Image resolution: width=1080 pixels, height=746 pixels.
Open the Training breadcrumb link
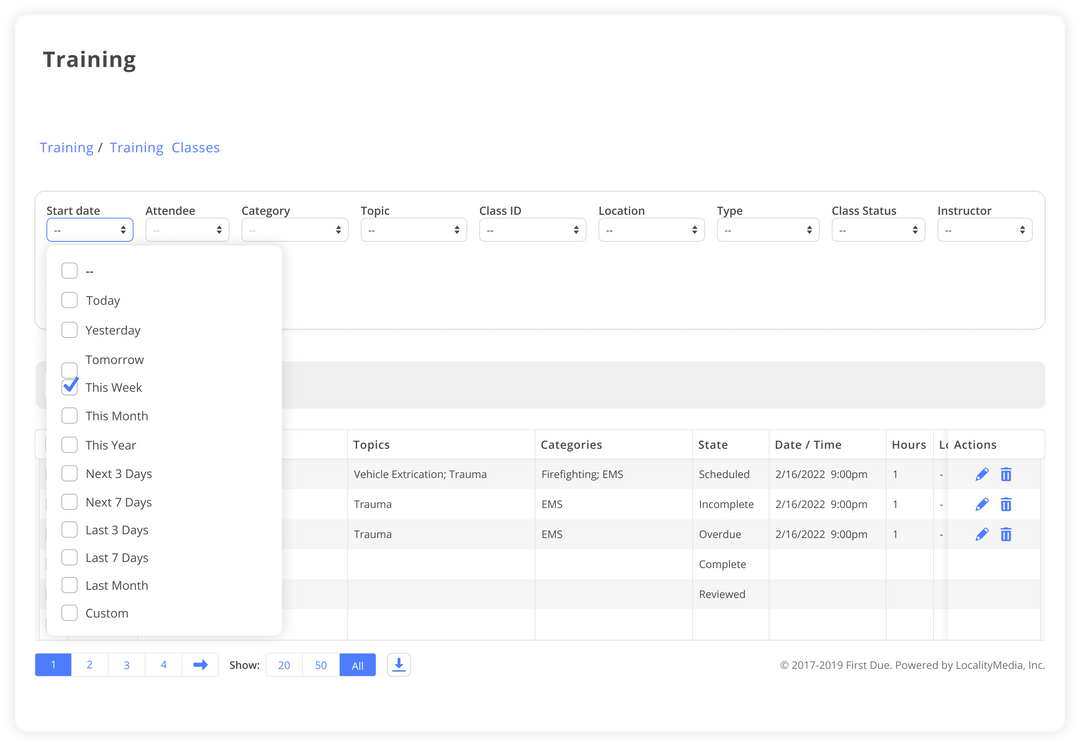click(x=66, y=147)
